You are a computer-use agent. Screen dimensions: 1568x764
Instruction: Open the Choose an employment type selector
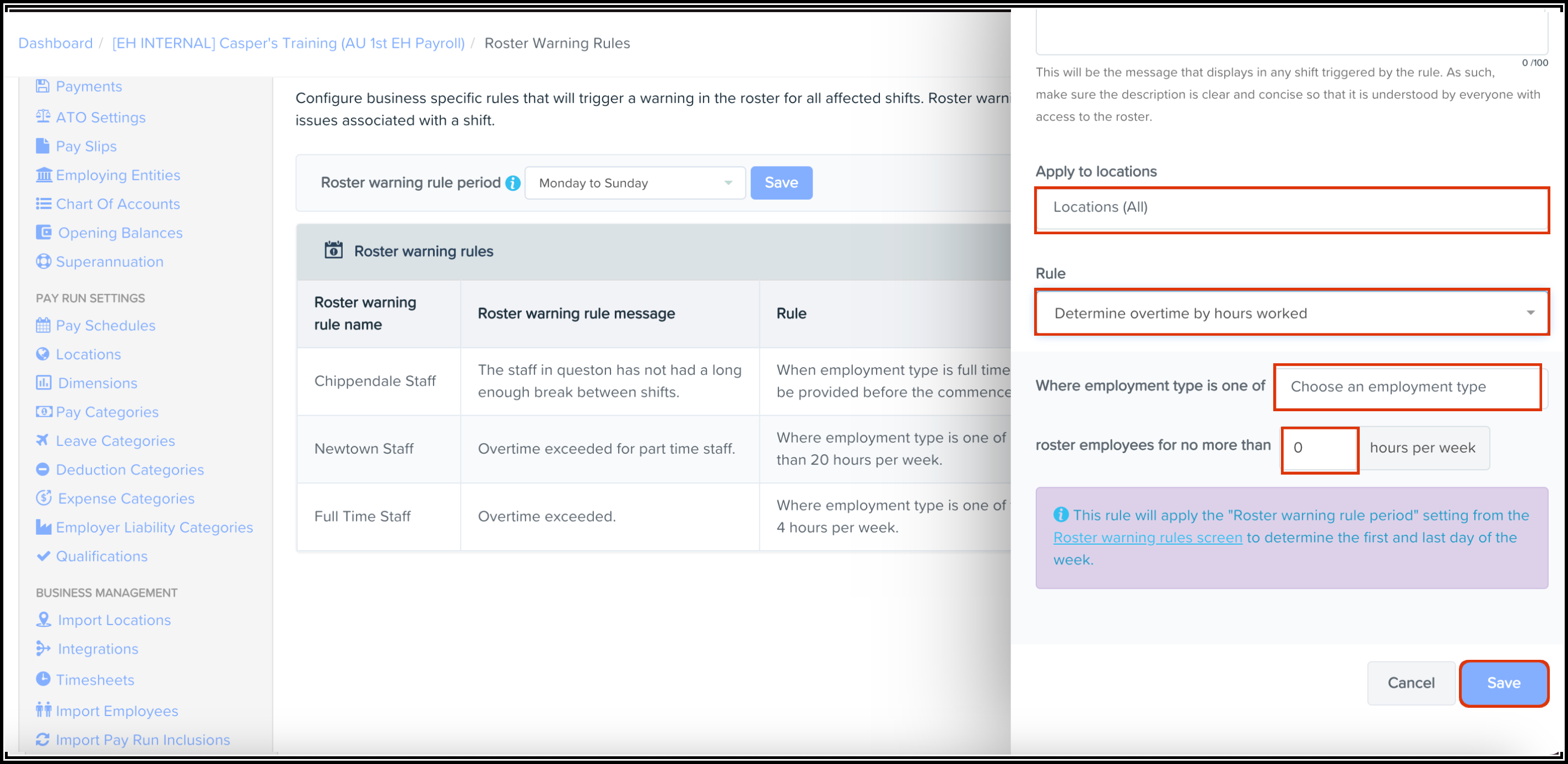click(x=1406, y=386)
